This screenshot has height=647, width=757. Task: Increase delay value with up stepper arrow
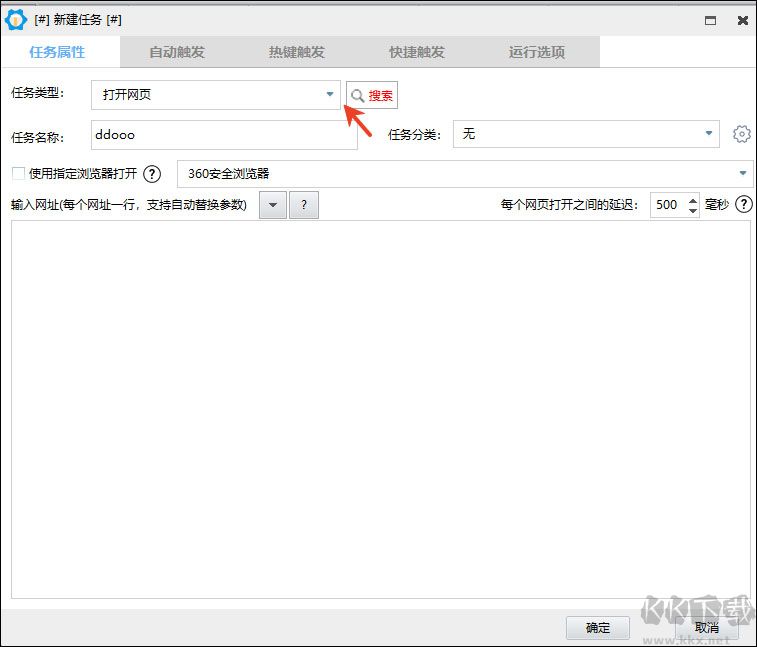click(693, 200)
